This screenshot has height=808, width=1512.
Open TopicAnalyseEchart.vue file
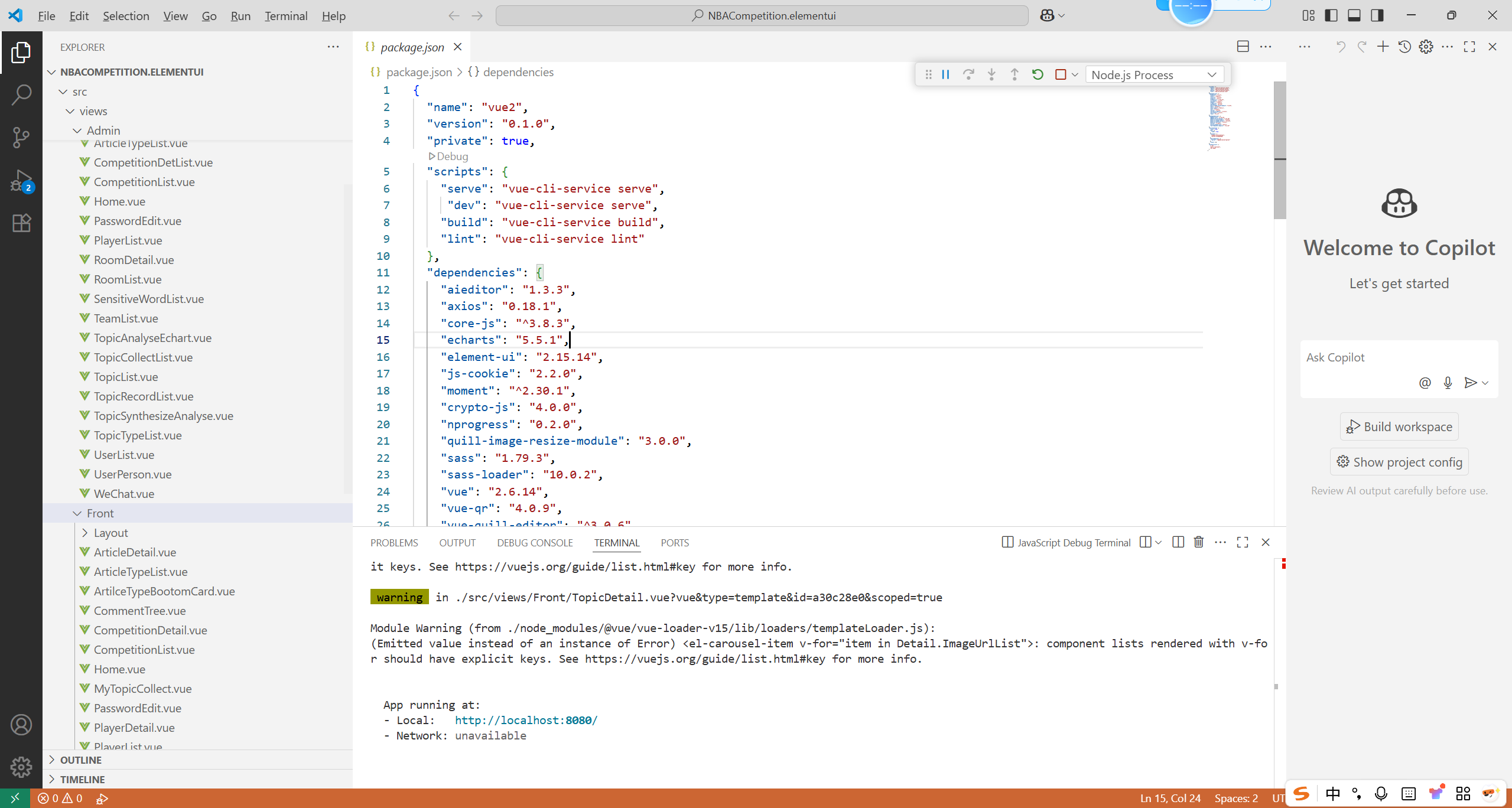click(x=152, y=338)
